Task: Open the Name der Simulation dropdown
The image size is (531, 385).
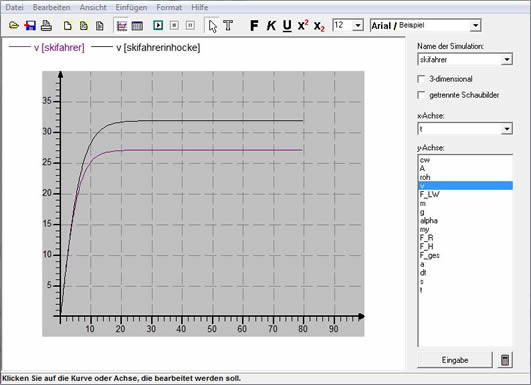Action: click(506, 60)
